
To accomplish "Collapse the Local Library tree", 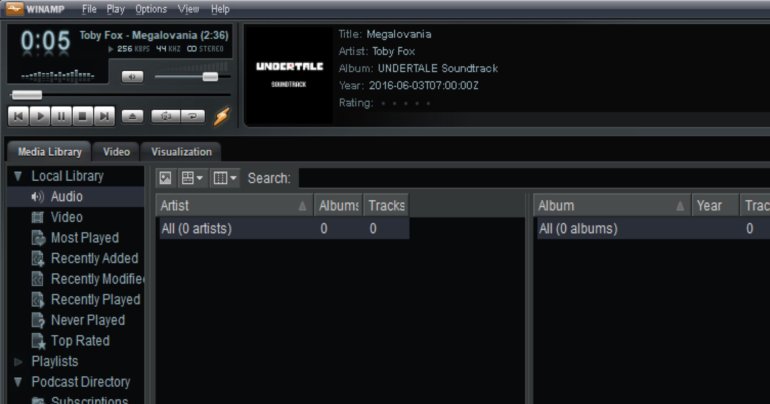I will tap(18, 176).
